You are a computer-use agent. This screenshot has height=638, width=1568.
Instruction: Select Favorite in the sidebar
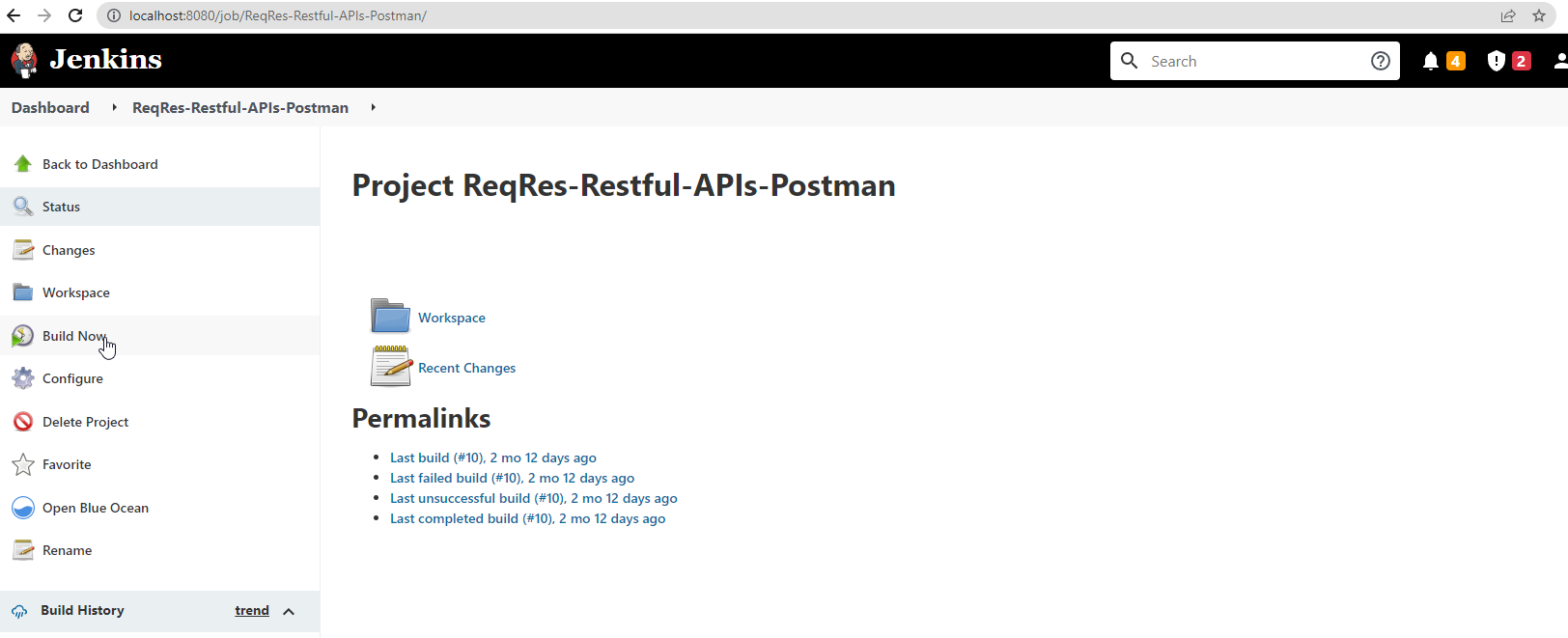pos(159,464)
